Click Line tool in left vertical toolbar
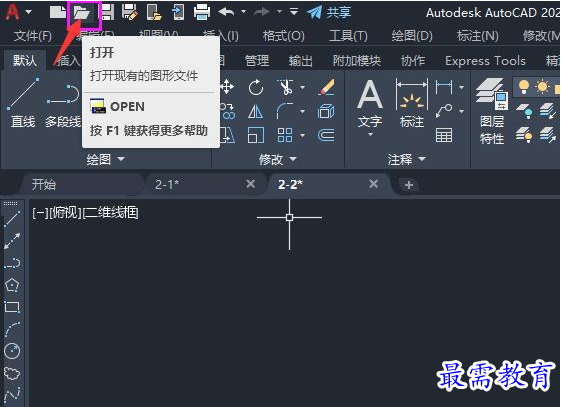Viewport: 561px width, 407px height. (x=12, y=218)
